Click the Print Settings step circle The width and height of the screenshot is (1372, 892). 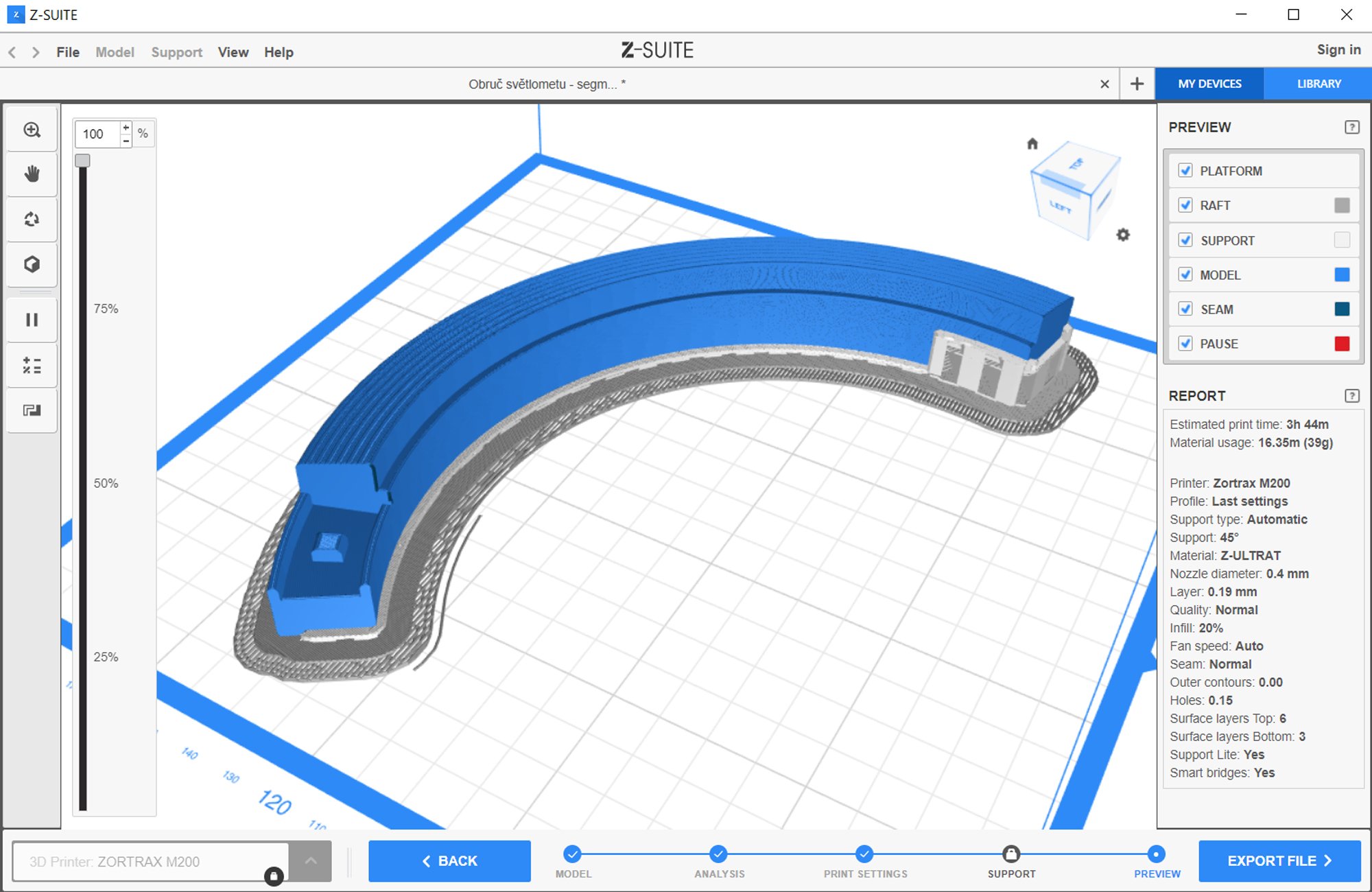(x=864, y=854)
